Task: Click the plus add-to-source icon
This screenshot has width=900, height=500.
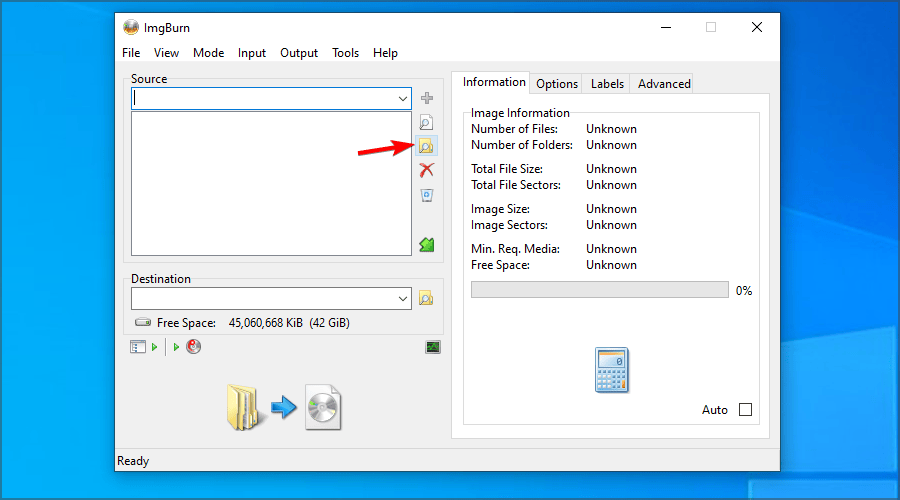Action: point(426,98)
